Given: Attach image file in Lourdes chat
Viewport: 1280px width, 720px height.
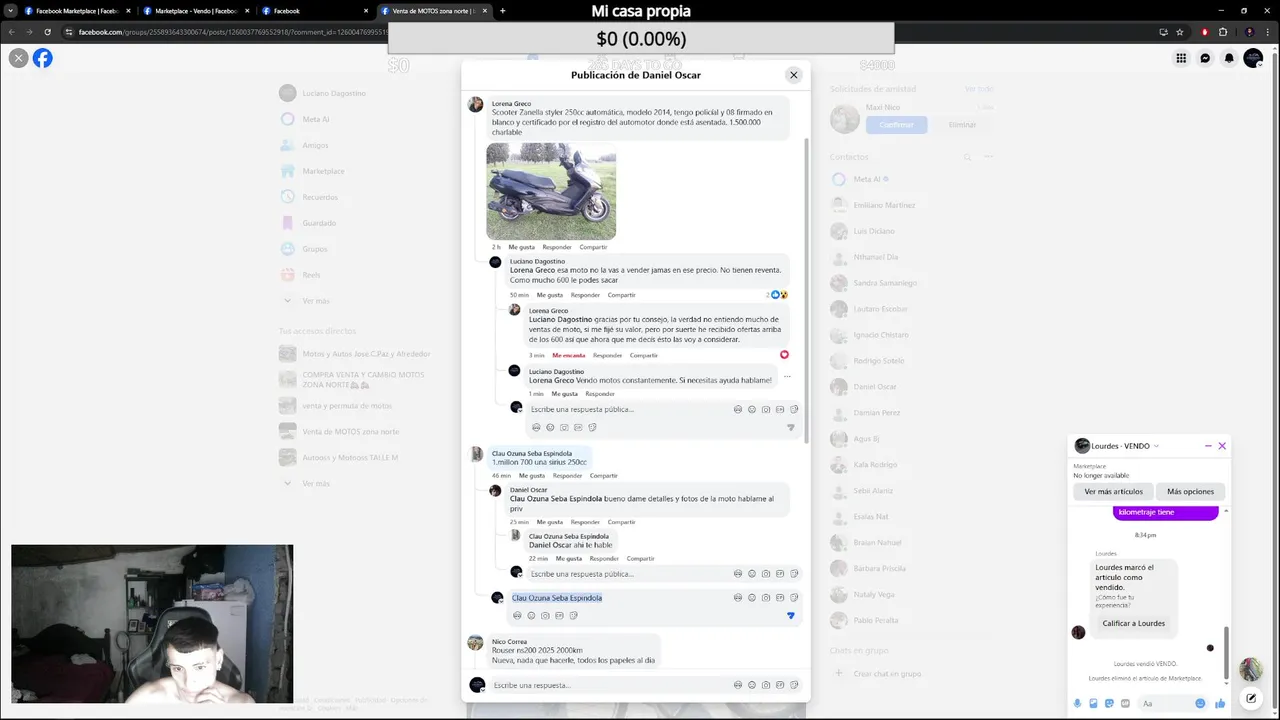Looking at the screenshot, I should (1092, 703).
